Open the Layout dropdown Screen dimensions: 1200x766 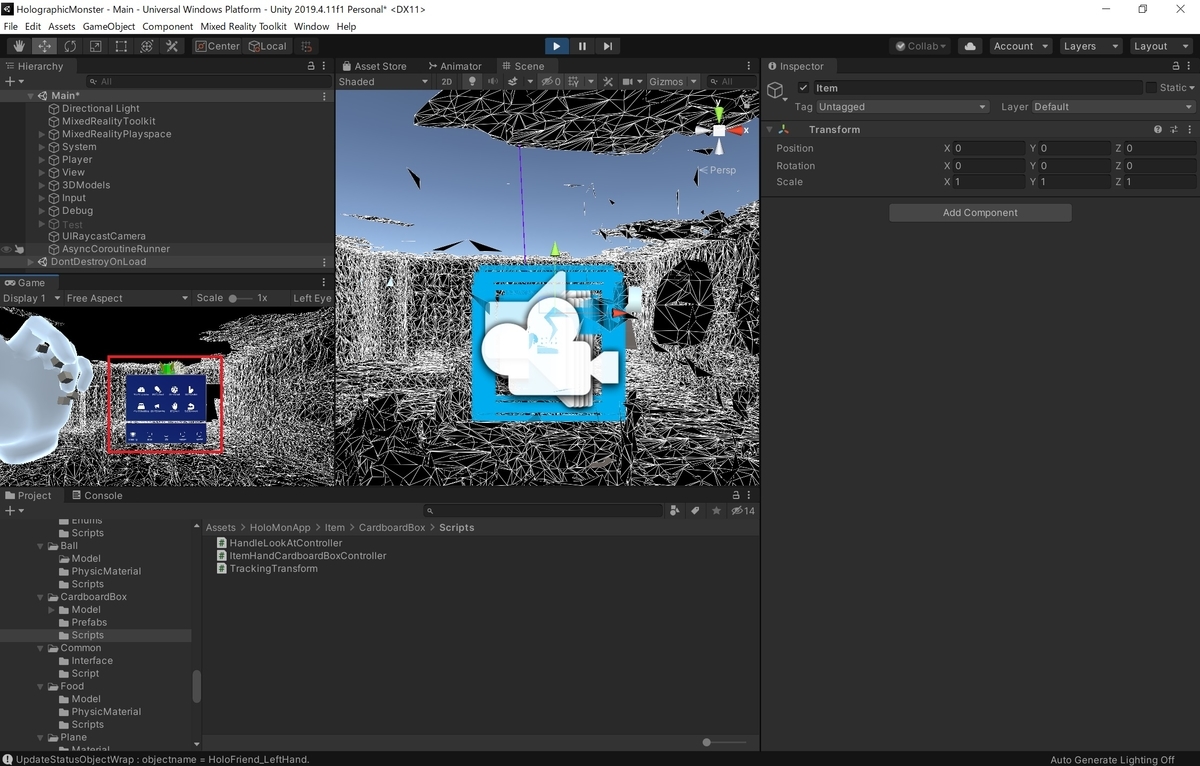coord(1161,46)
